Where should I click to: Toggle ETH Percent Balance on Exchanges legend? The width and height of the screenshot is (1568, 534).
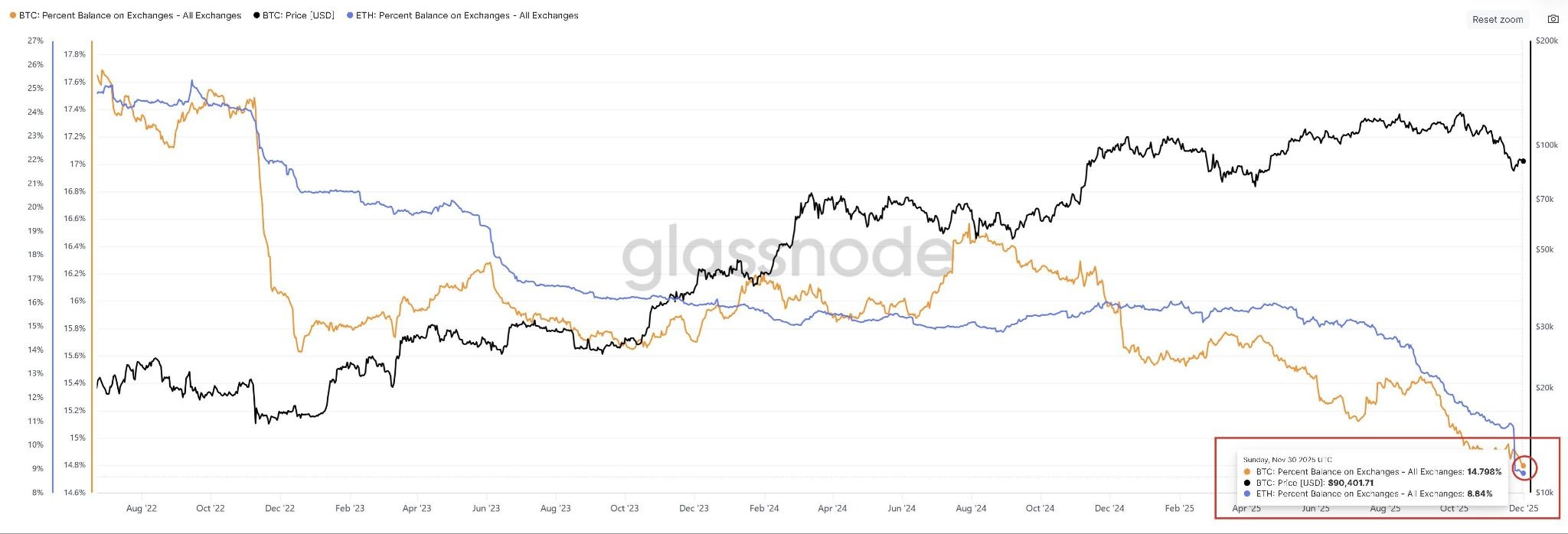467,15
